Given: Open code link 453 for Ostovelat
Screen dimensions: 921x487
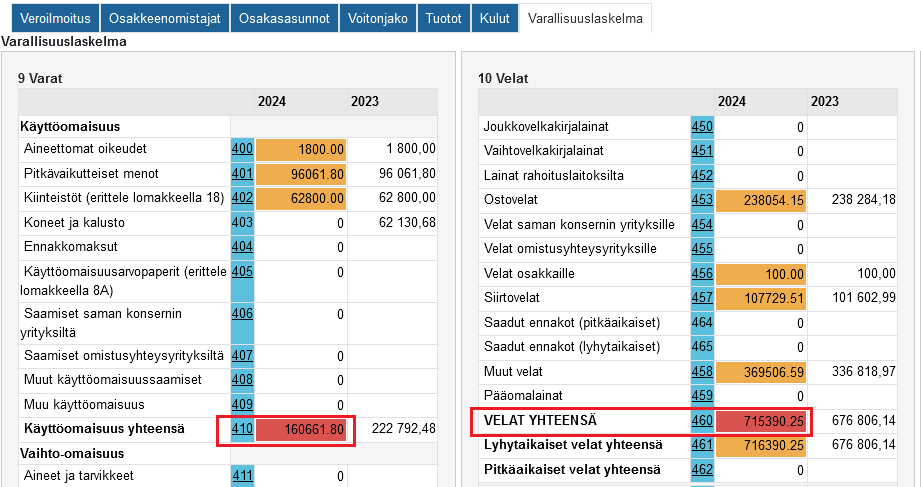Looking at the screenshot, I should tap(702, 200).
